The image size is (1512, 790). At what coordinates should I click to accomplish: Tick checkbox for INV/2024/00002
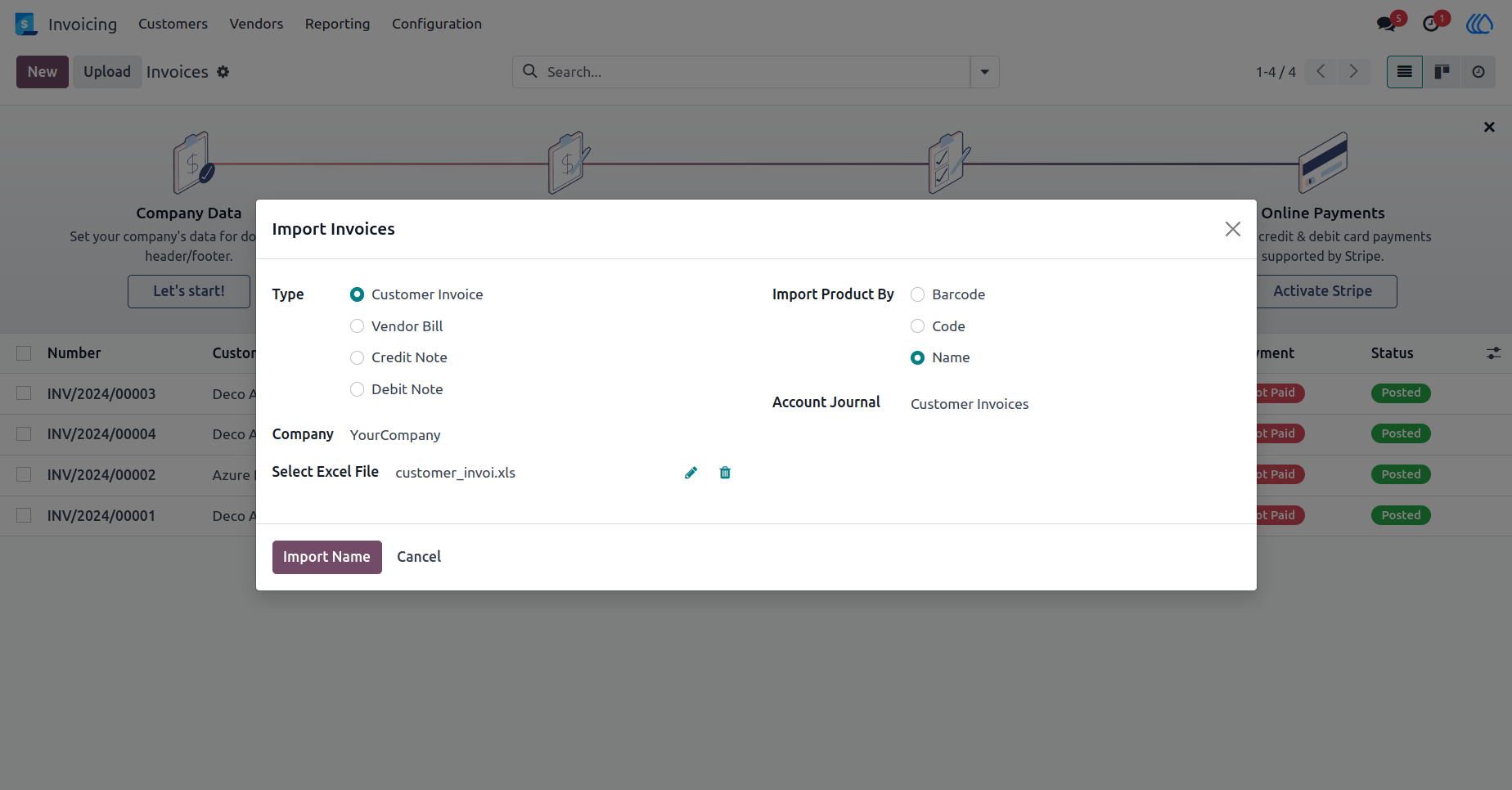tap(24, 474)
